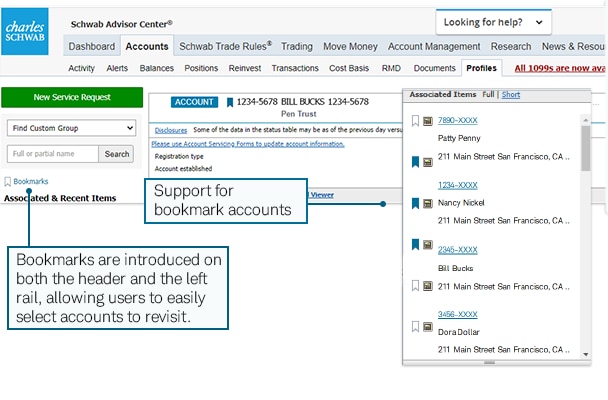This screenshot has width=608, height=400.
Task: Open the Alerts sub-tab
Action: 117,68
